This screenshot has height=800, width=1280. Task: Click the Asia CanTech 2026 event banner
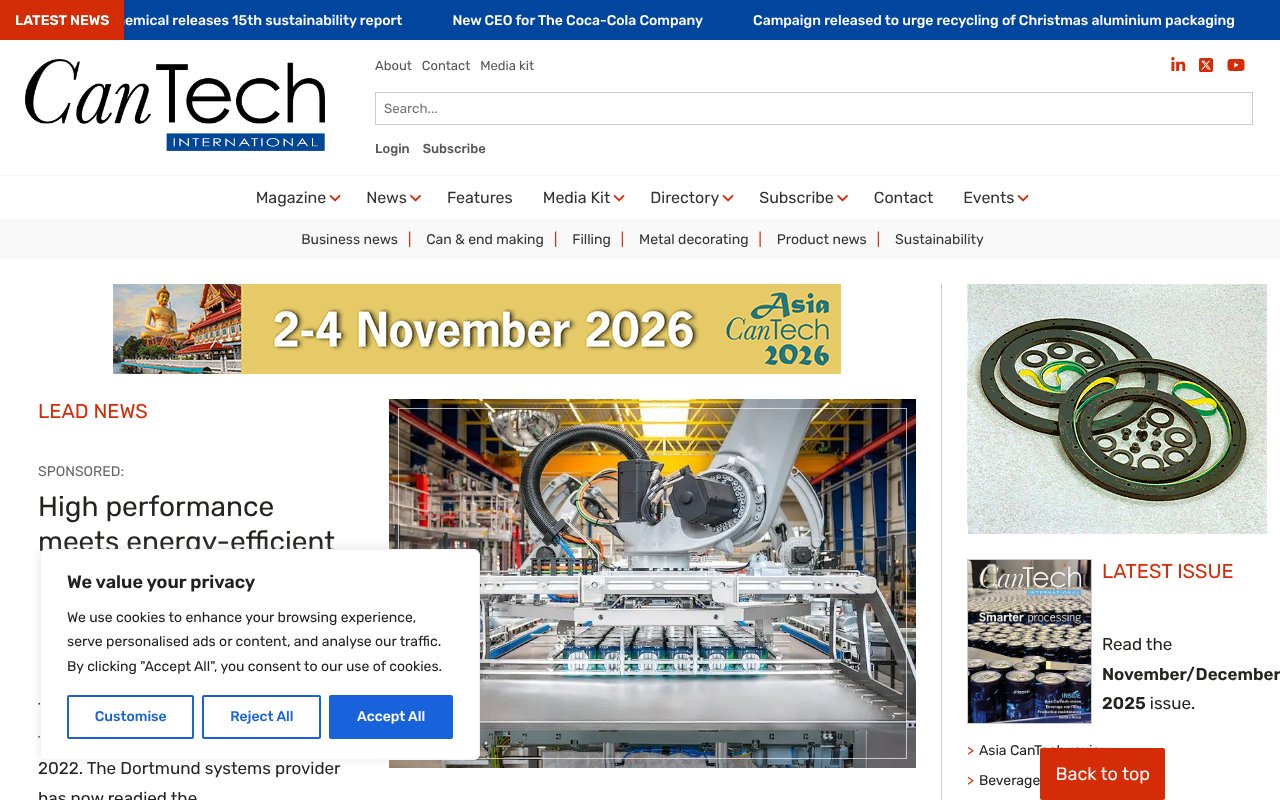(476, 328)
